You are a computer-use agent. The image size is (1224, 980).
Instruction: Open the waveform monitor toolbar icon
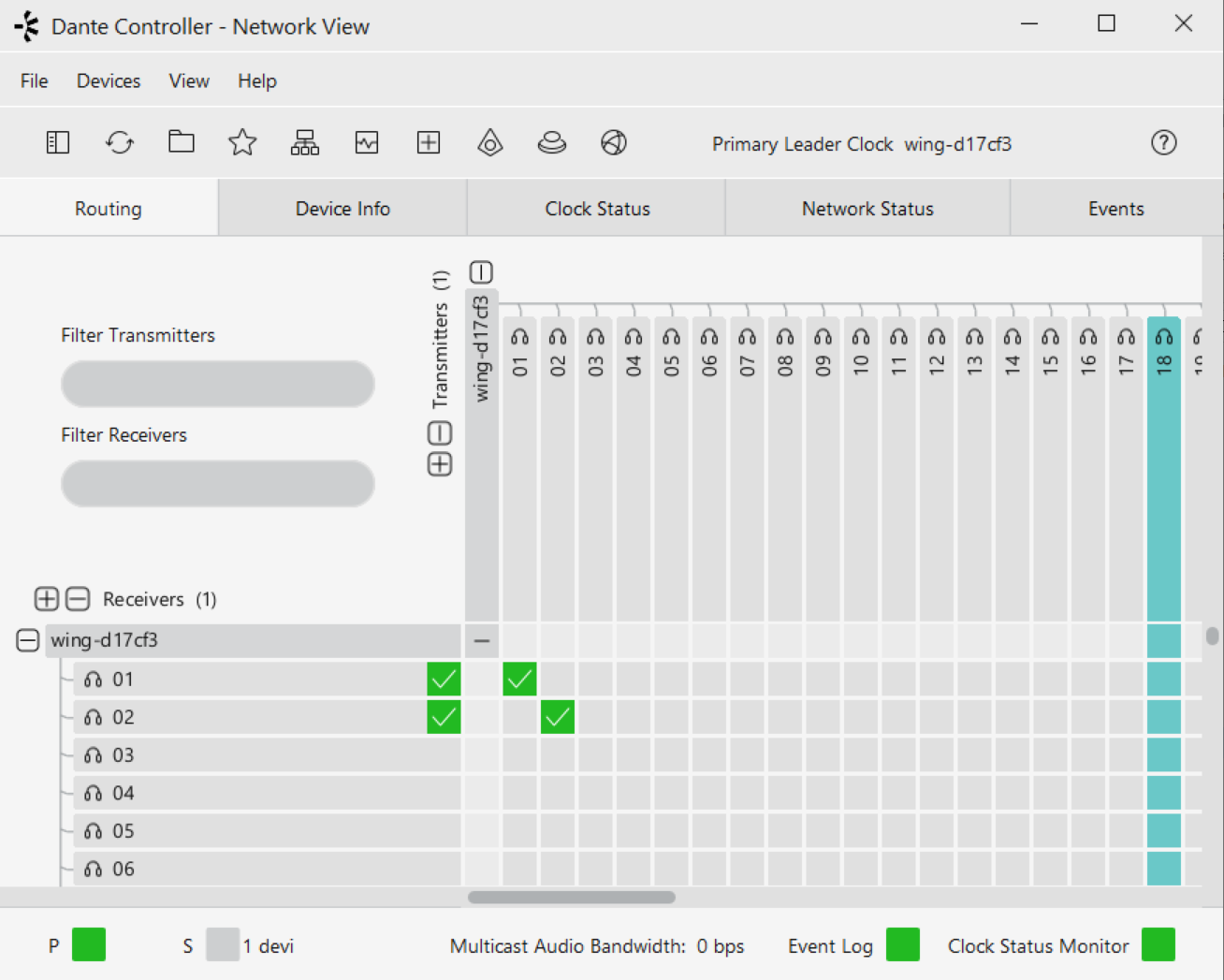coord(367,142)
